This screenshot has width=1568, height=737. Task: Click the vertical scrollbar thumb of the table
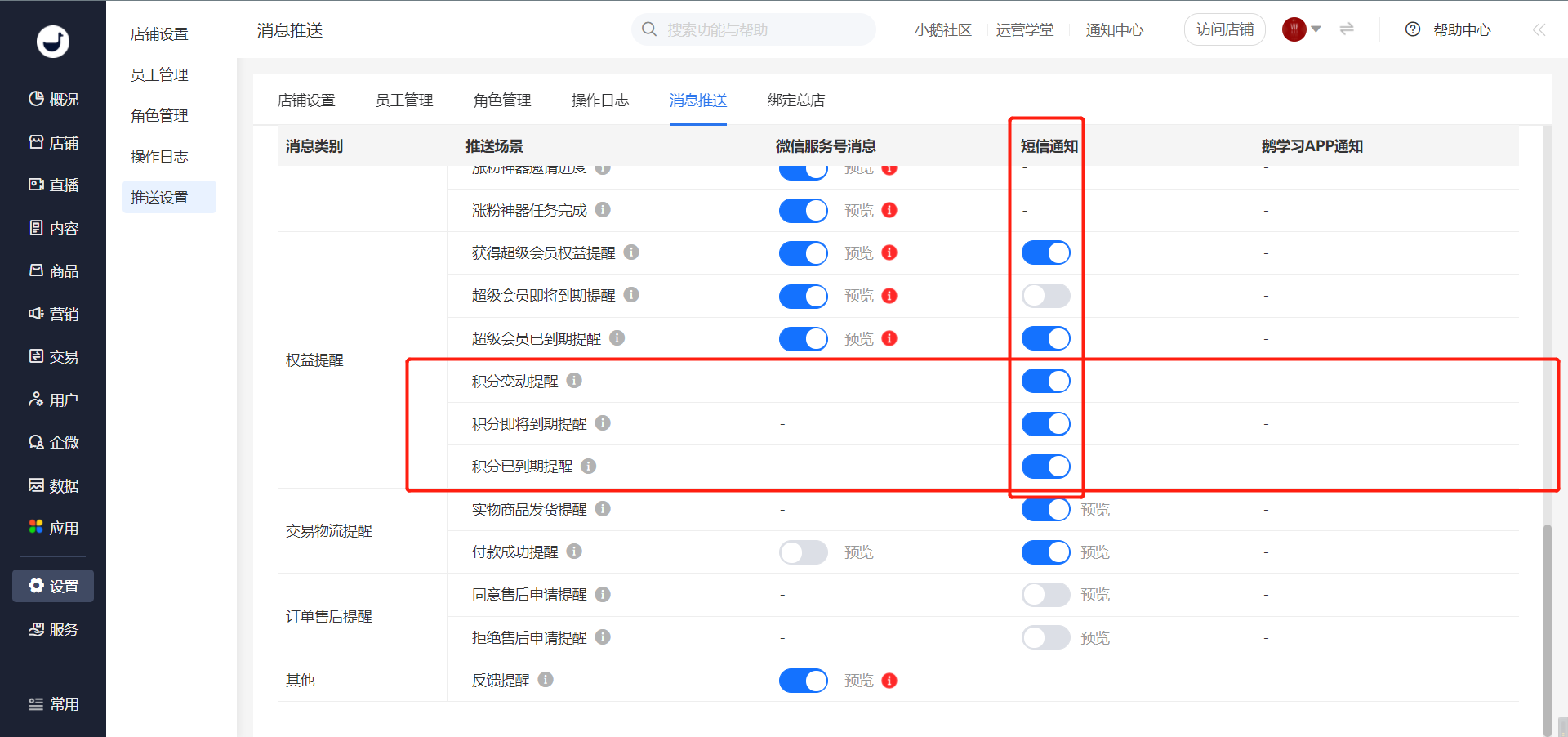pyautogui.click(x=1547, y=629)
